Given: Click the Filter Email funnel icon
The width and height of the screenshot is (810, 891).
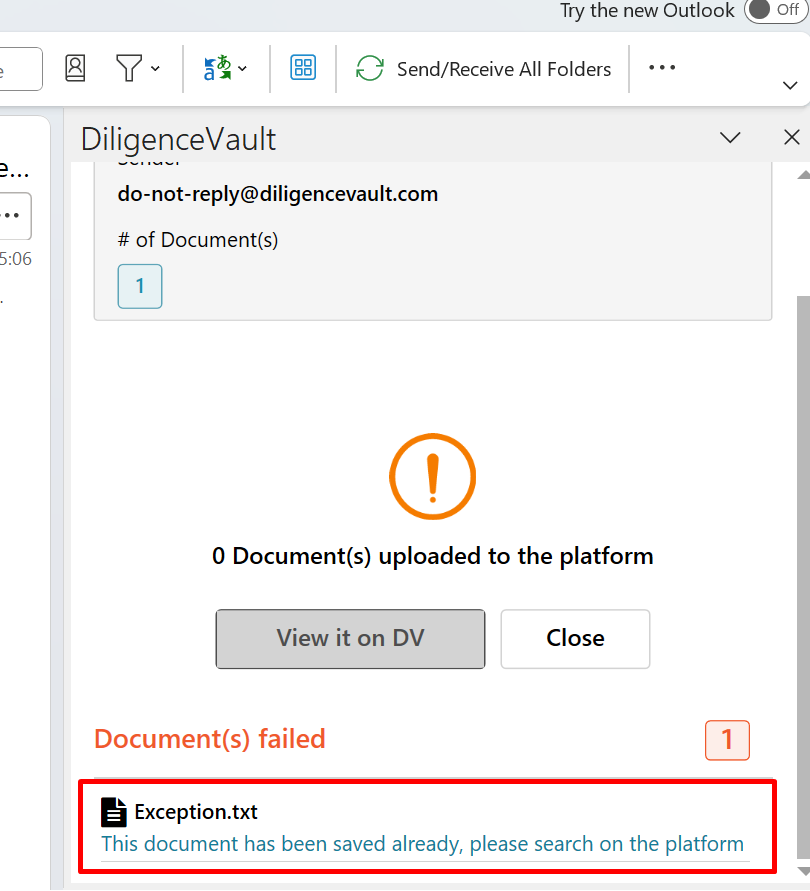Looking at the screenshot, I should point(129,68).
